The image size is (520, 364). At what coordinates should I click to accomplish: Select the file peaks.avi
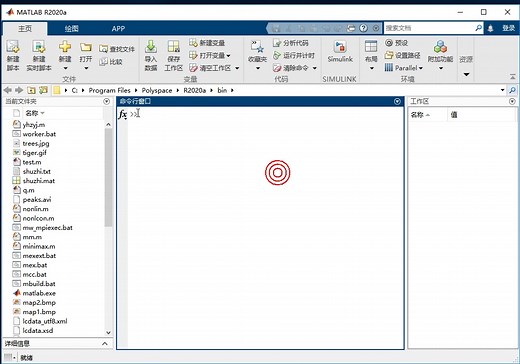(x=37, y=199)
